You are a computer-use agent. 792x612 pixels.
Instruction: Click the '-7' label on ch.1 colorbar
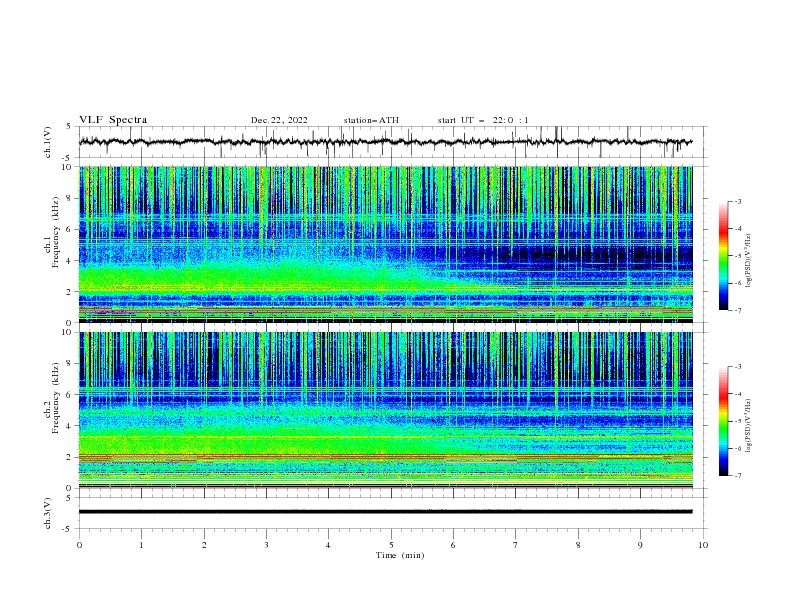coord(738,310)
